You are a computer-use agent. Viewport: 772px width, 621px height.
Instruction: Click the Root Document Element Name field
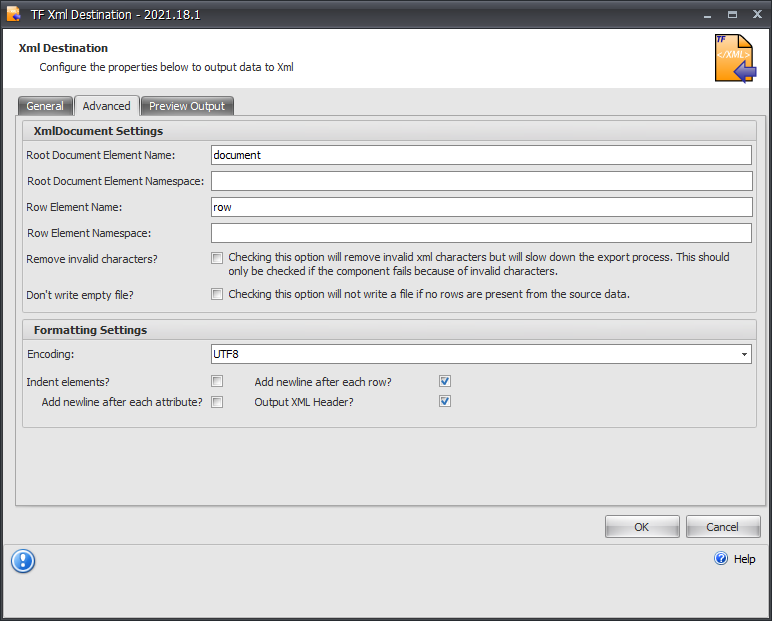(481, 155)
